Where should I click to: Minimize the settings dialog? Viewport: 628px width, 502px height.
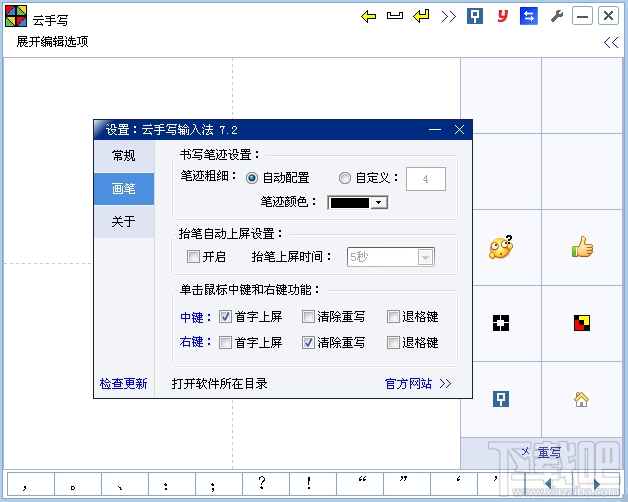click(x=435, y=130)
